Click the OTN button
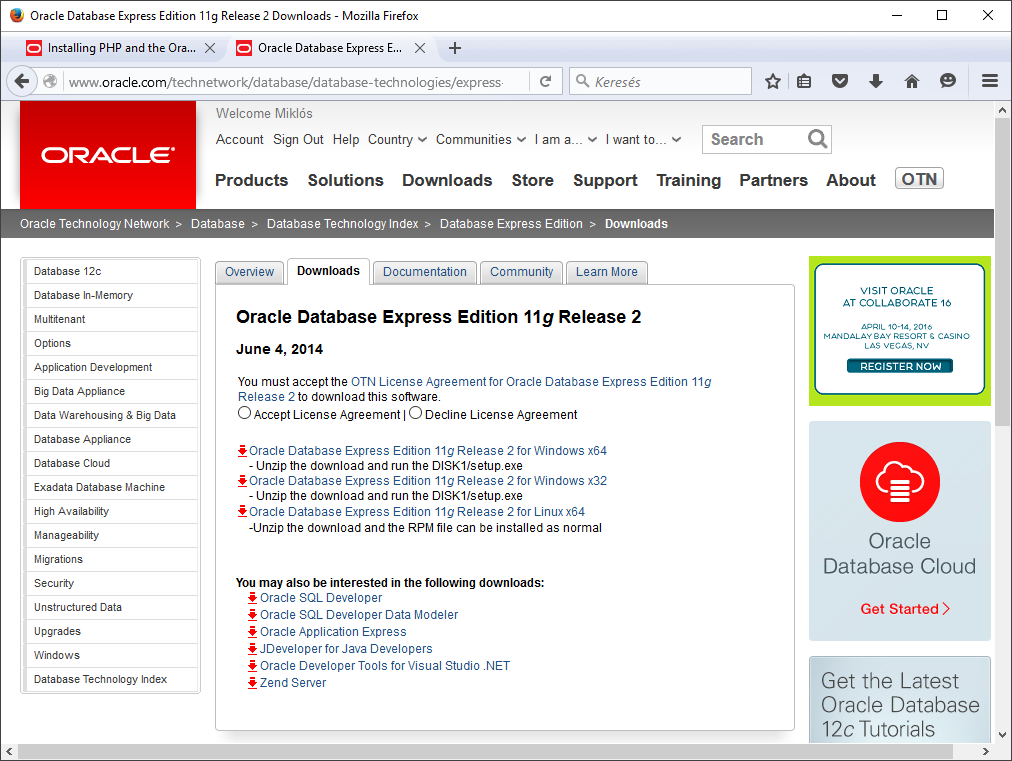The image size is (1012, 761). (x=919, y=179)
